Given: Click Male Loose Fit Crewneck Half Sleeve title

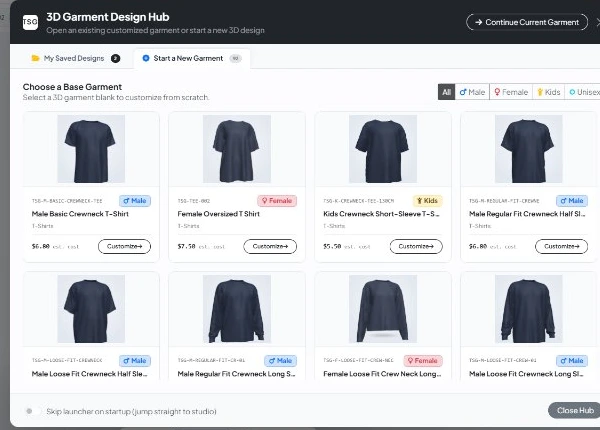Looking at the screenshot, I should [x=90, y=374].
